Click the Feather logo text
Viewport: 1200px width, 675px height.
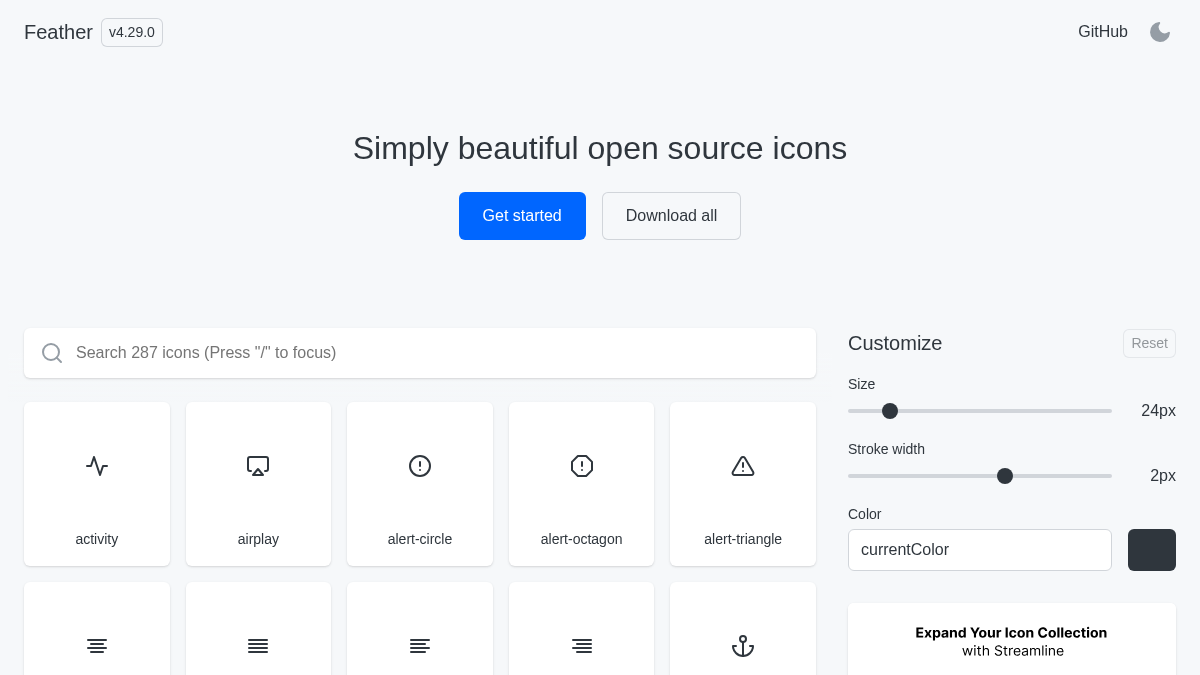pos(58,32)
